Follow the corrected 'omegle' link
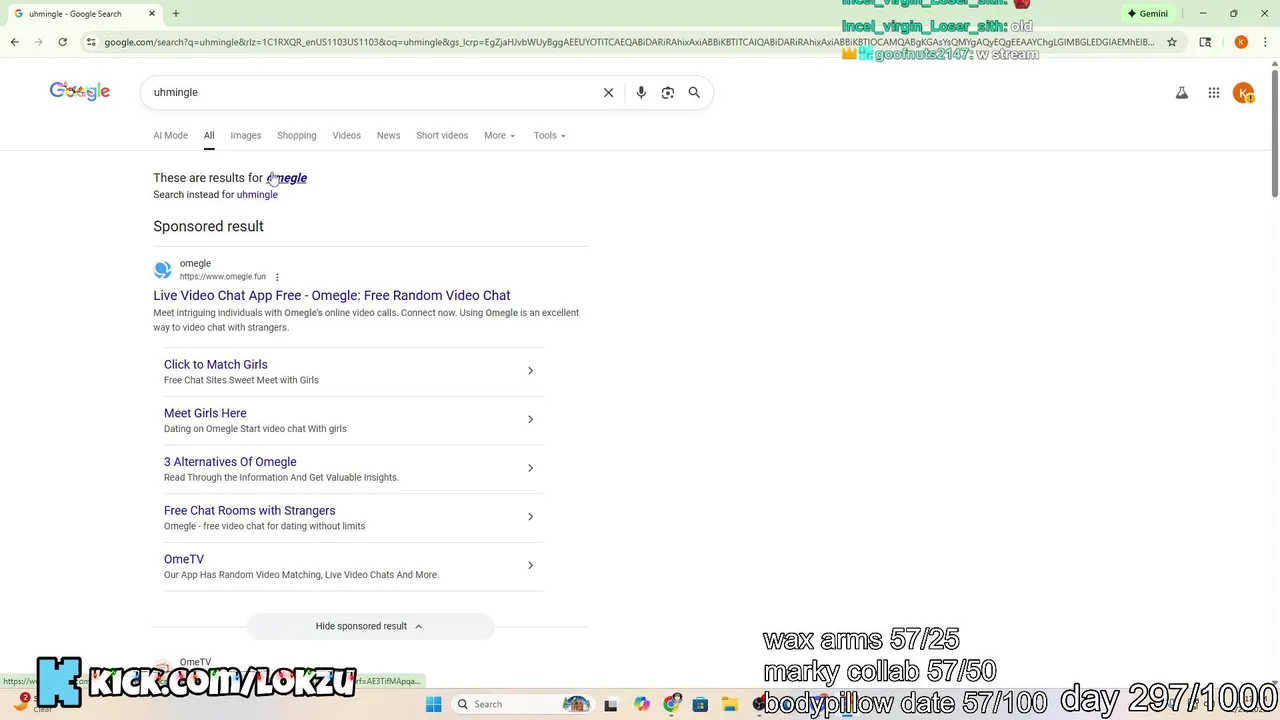1280x720 pixels. coord(287,178)
